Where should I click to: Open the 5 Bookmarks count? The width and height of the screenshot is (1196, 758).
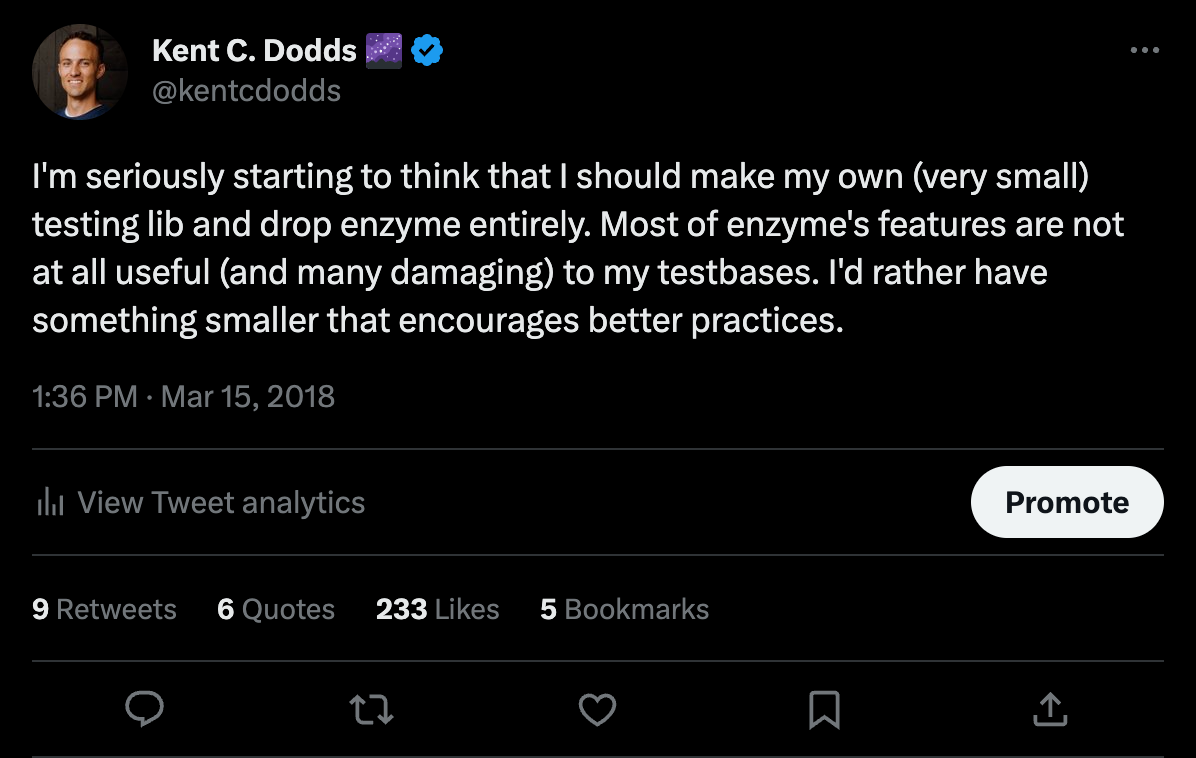(624, 609)
